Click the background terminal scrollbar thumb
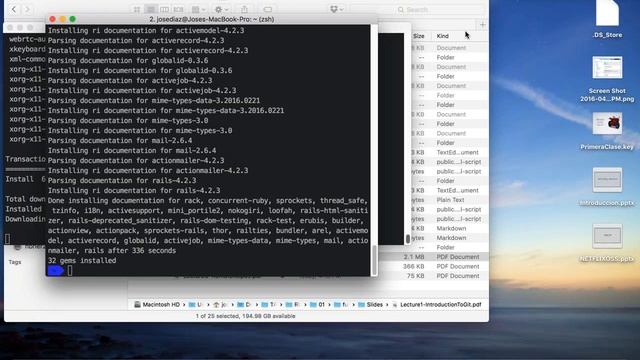This screenshot has width=640, height=360. [407, 239]
